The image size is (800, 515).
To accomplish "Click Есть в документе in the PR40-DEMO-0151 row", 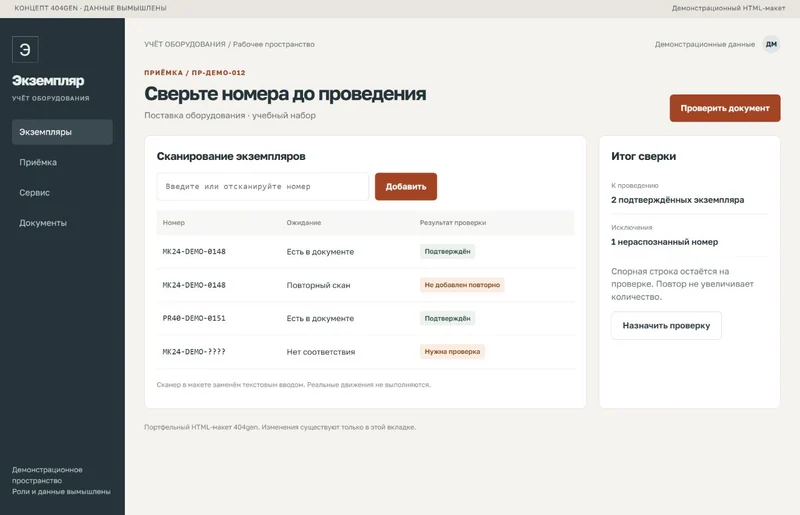I will [x=320, y=318].
